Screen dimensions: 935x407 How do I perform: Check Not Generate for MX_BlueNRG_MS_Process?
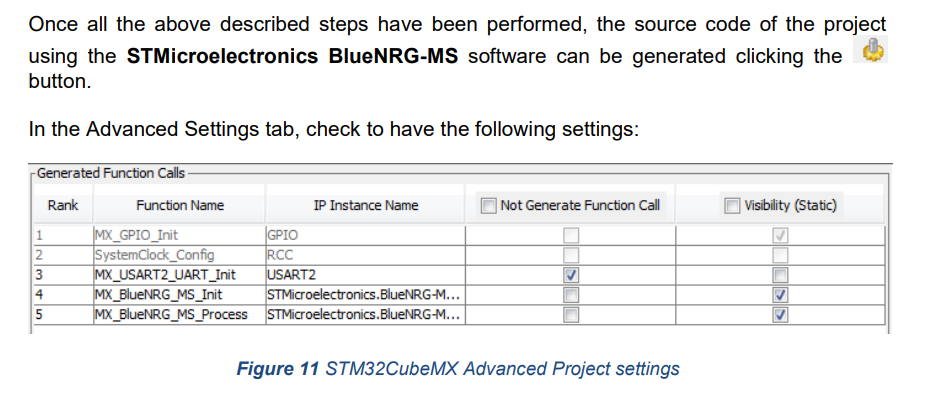tap(571, 315)
